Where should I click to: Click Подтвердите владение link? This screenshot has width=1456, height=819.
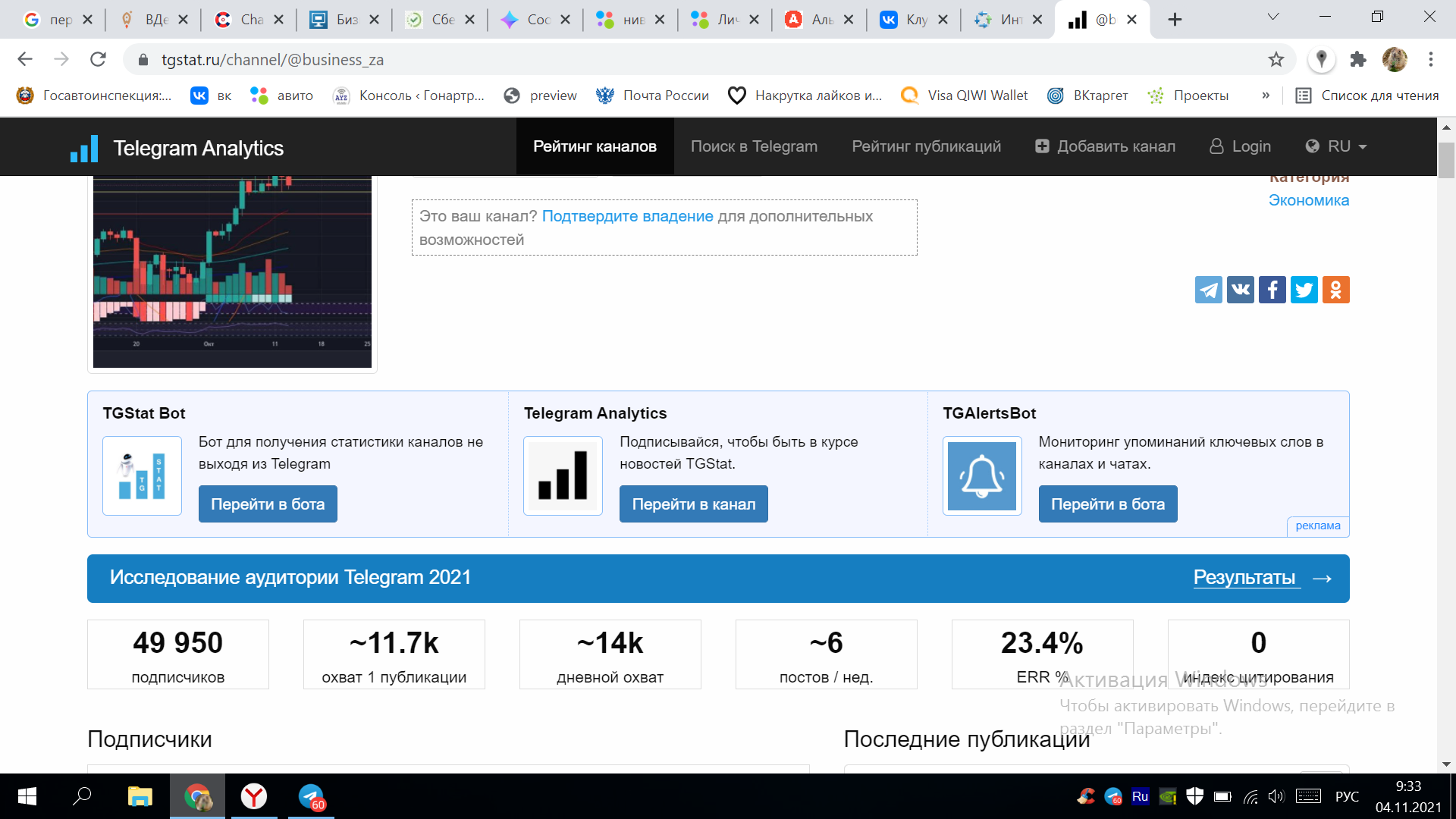coord(627,216)
